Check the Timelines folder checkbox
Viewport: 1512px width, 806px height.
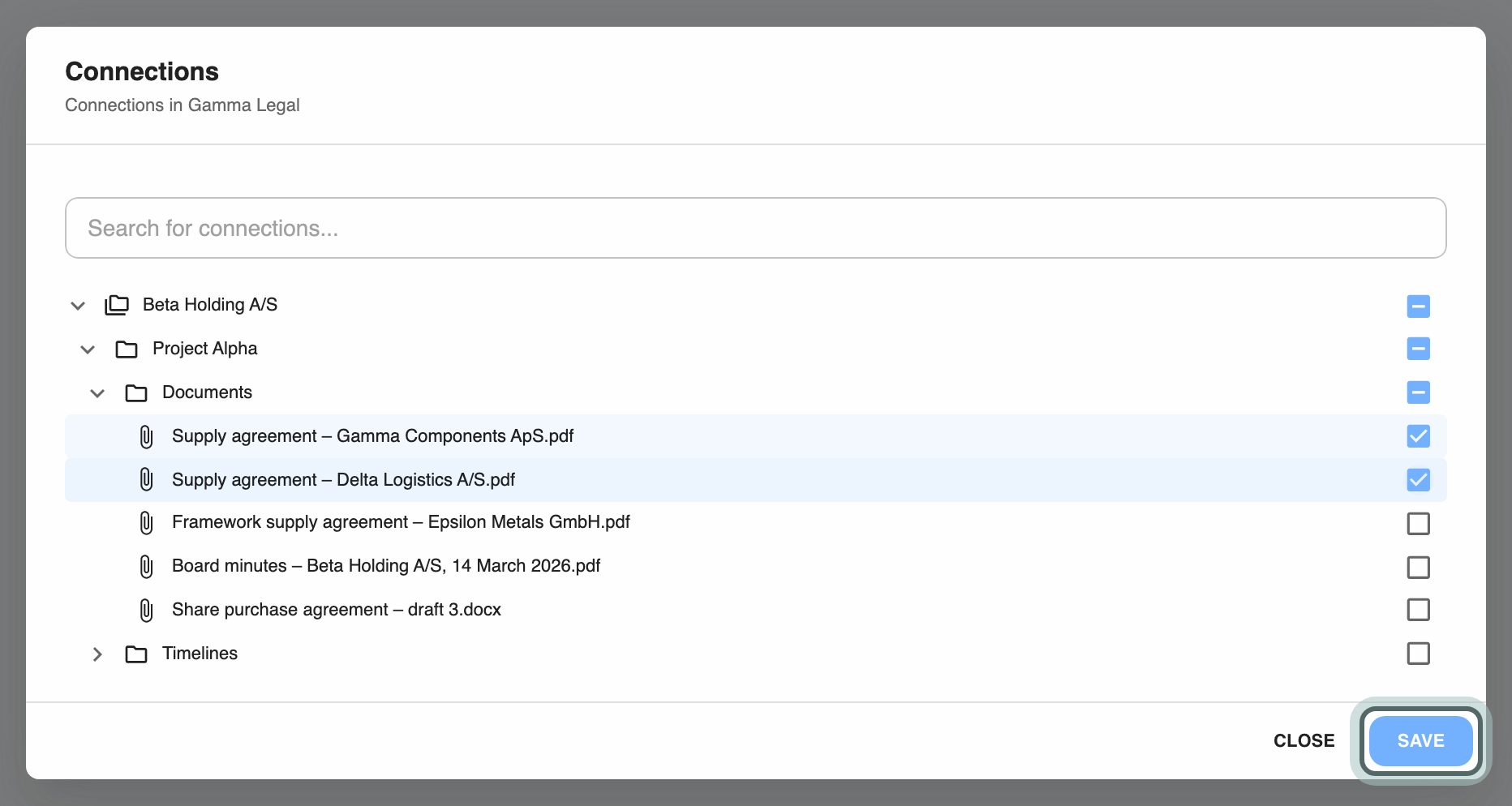(1419, 654)
